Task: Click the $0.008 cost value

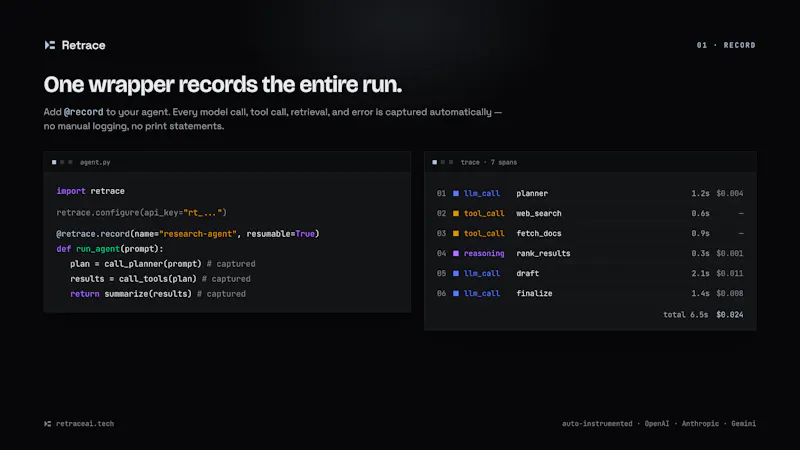Action: 730,293
